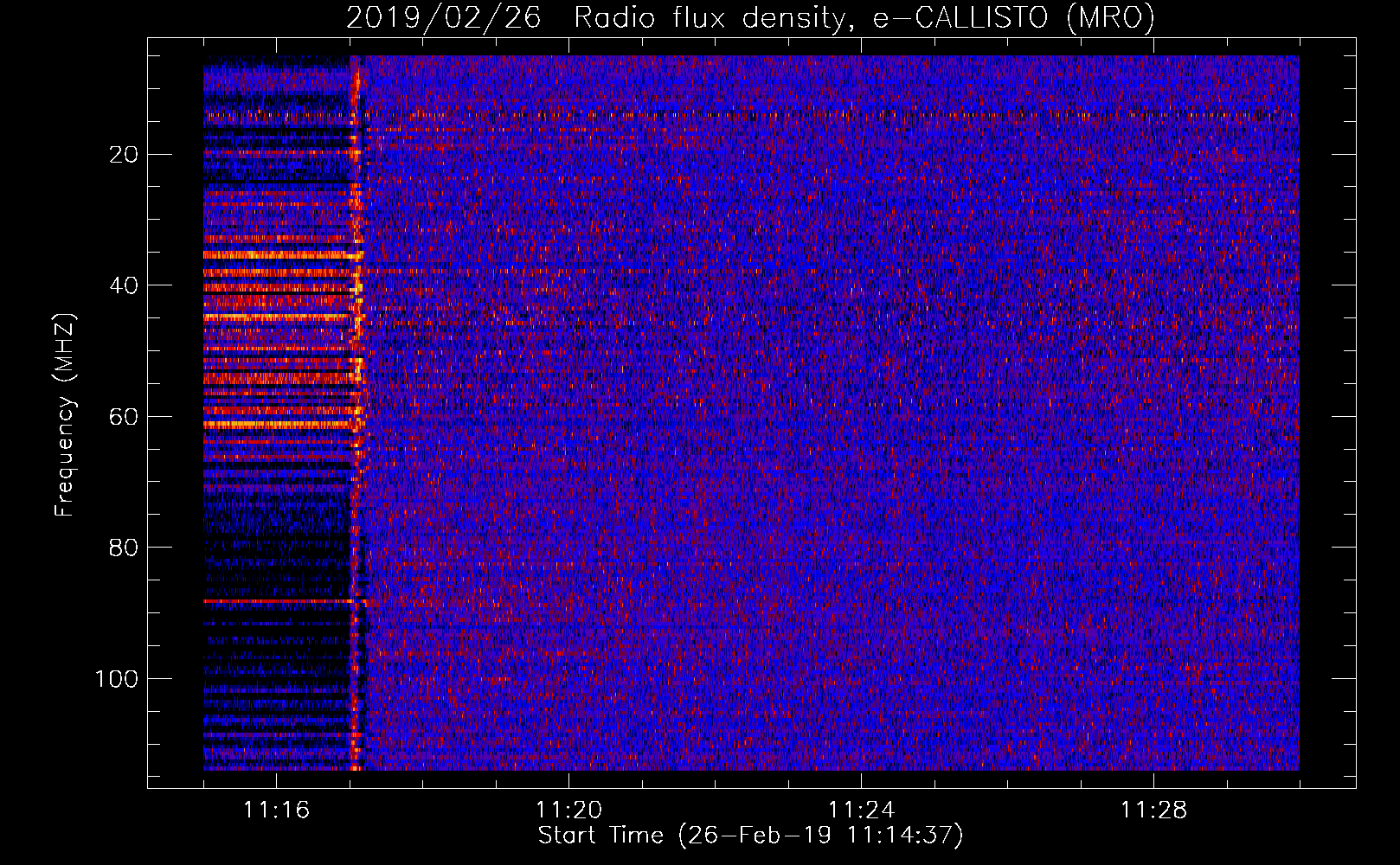Viewport: 1400px width, 865px height.
Task: Click the 80 MHz frequency tick label
Action: [x=125, y=548]
